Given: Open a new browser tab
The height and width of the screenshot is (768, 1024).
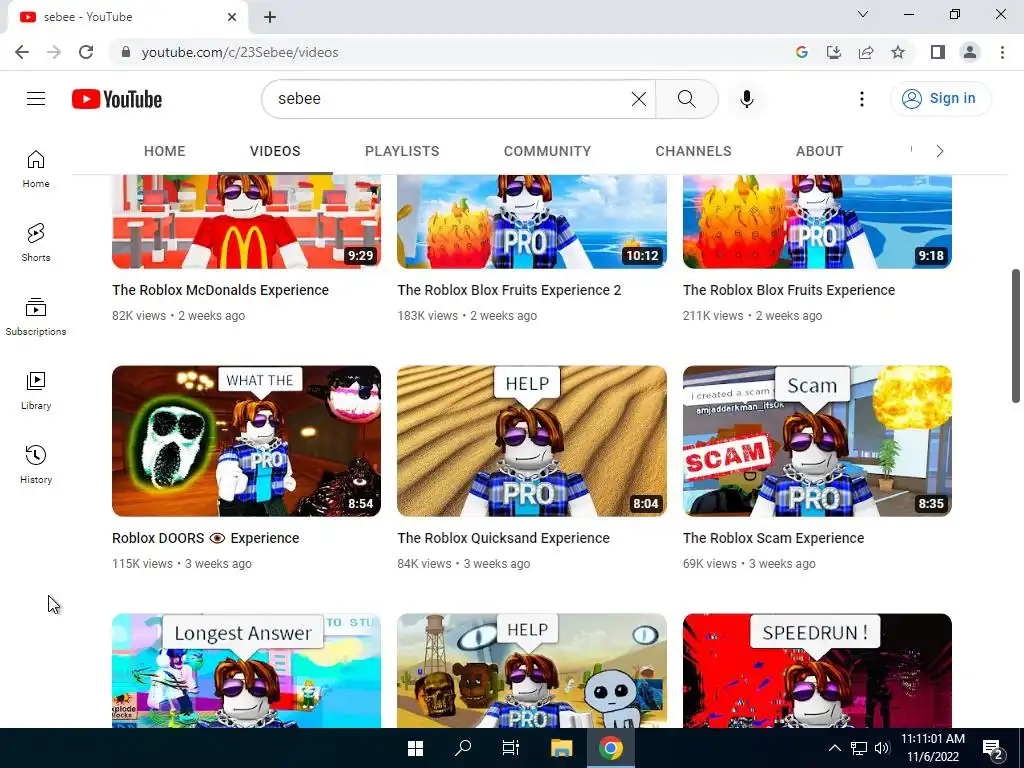Looking at the screenshot, I should coord(270,17).
